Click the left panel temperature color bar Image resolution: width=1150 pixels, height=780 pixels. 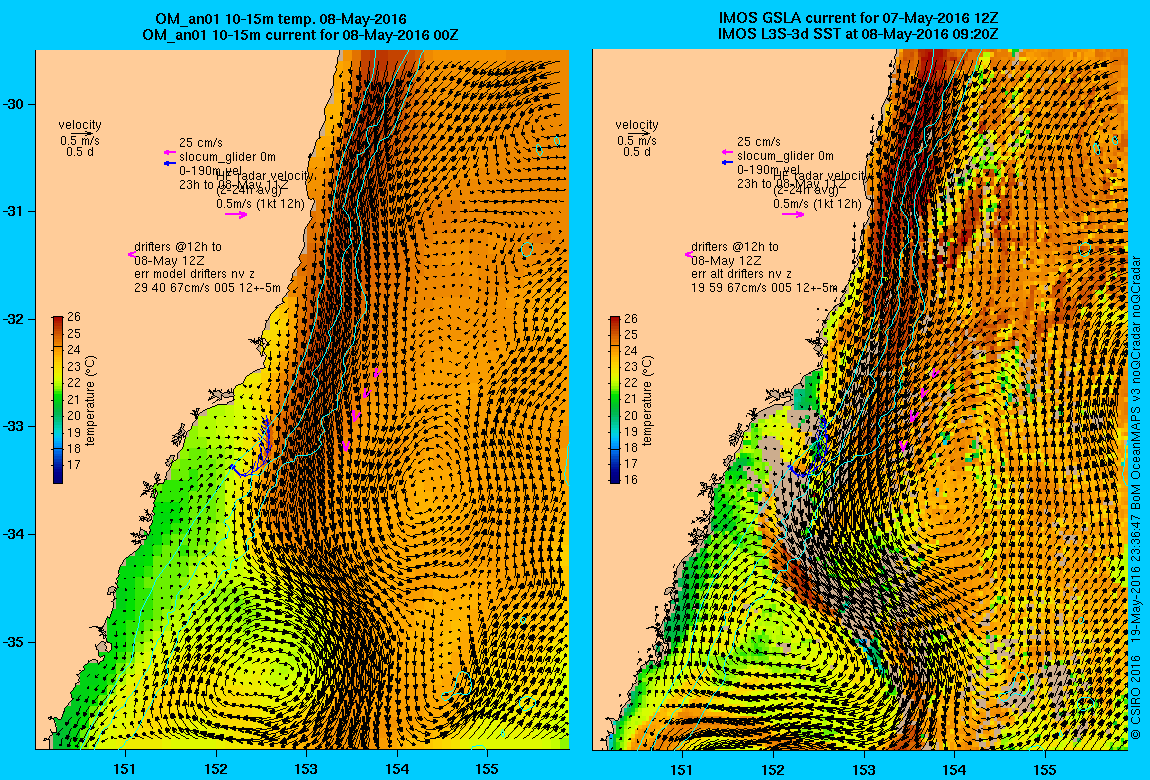pos(57,400)
